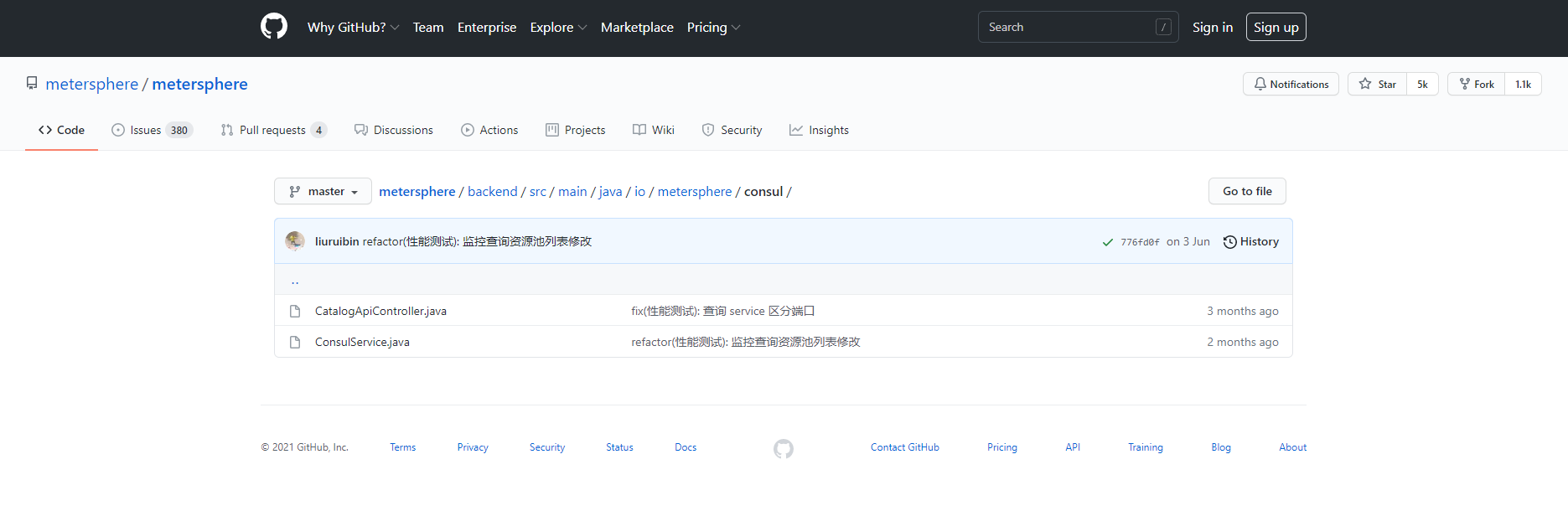
Task: Switch to the Security tab
Action: pyautogui.click(x=732, y=130)
